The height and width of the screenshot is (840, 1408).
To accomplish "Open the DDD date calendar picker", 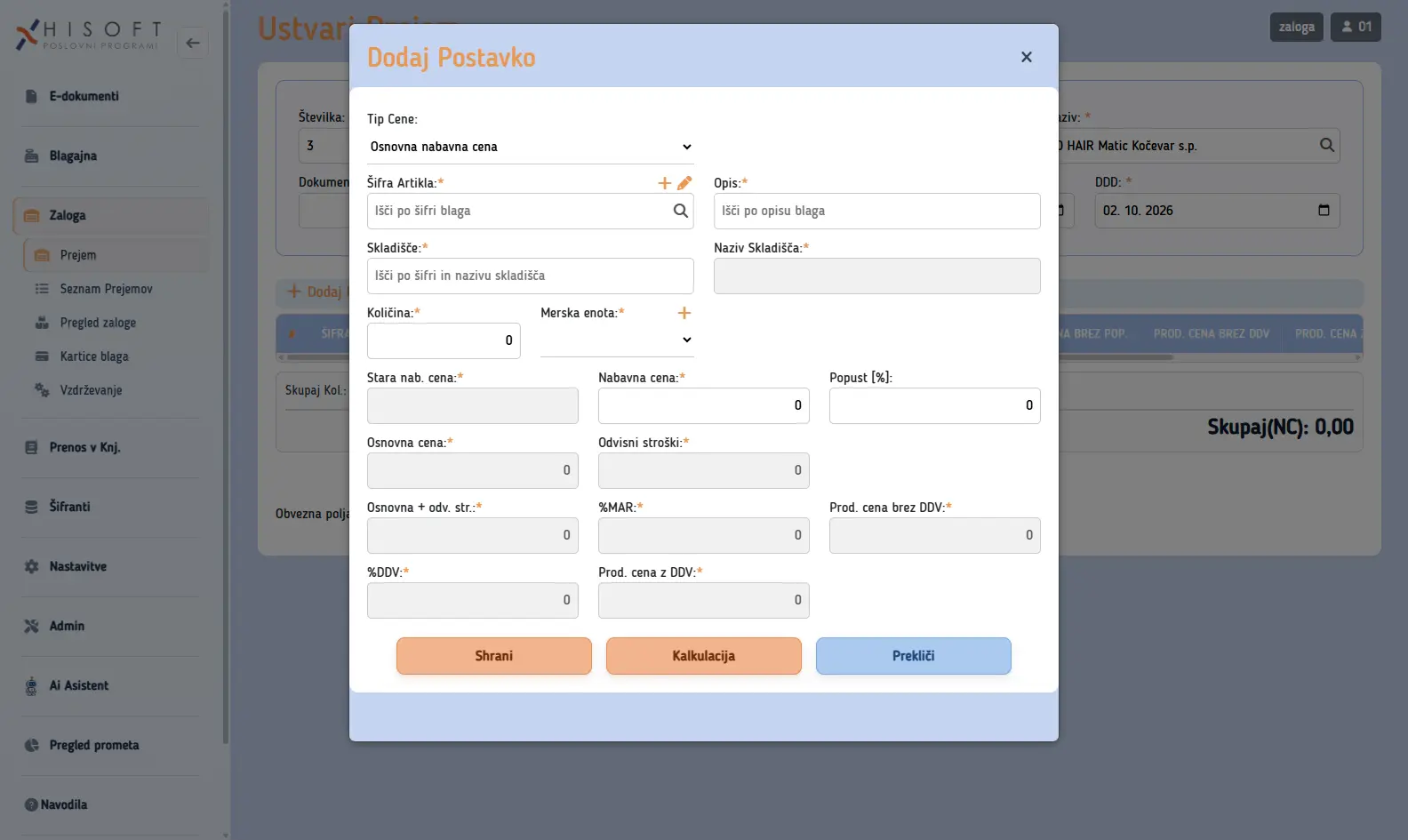I will coord(1324,211).
